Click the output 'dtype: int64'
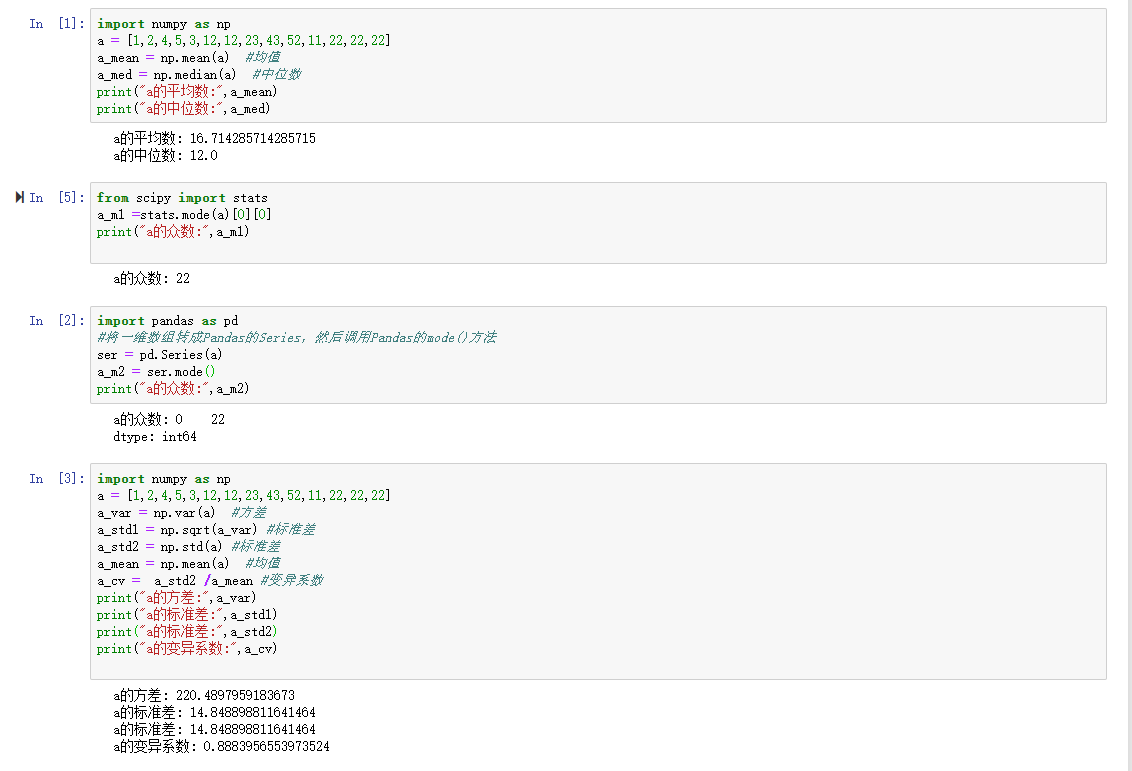 pyautogui.click(x=154, y=437)
